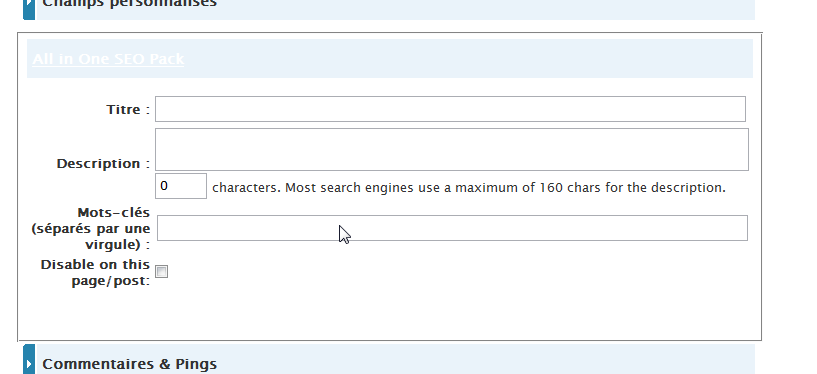Click the Champs personnalisés heading text

coord(129,3)
